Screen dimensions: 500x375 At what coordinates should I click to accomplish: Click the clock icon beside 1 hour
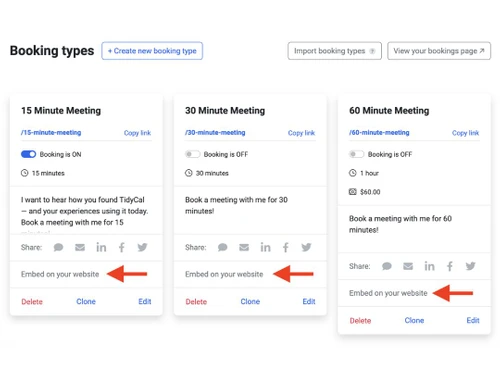pos(353,173)
